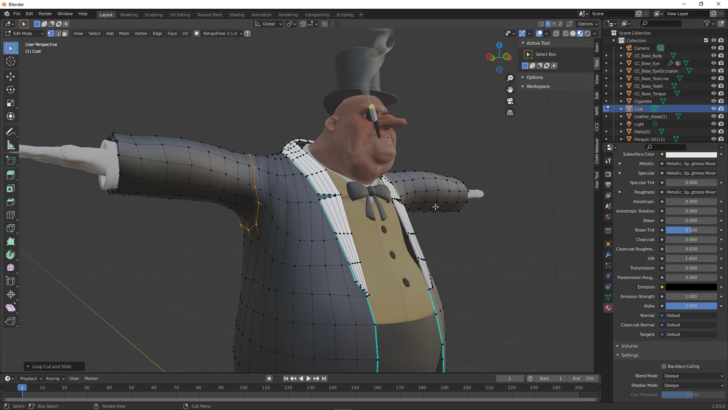The height and width of the screenshot is (410, 728).
Task: Click the Rotate tool icon
Action: (x=11, y=90)
